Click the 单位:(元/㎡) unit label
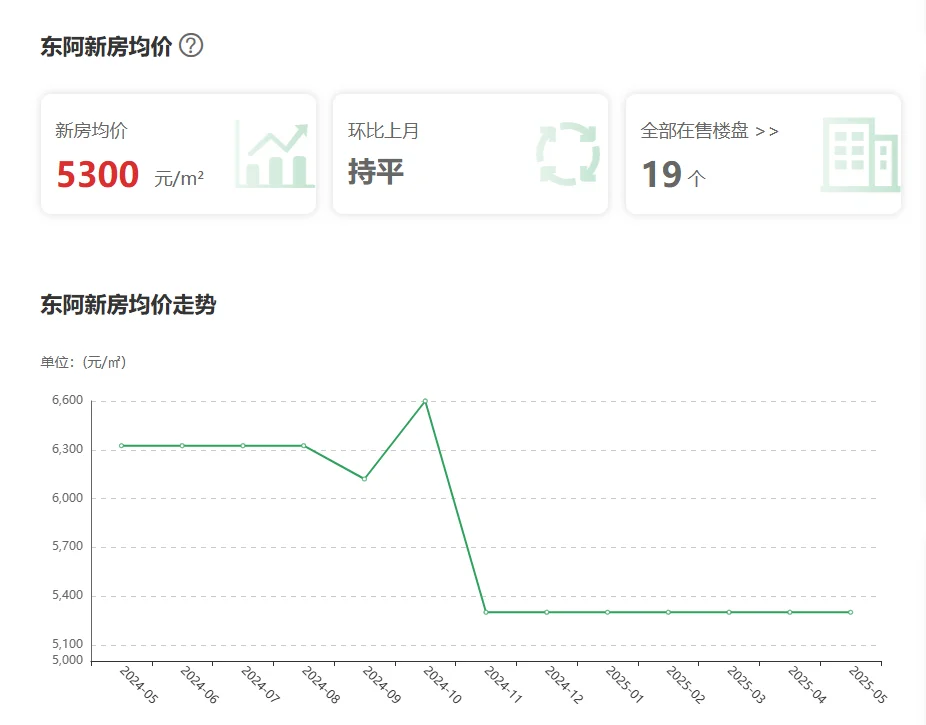Screen dimensions: 926x725 83,362
